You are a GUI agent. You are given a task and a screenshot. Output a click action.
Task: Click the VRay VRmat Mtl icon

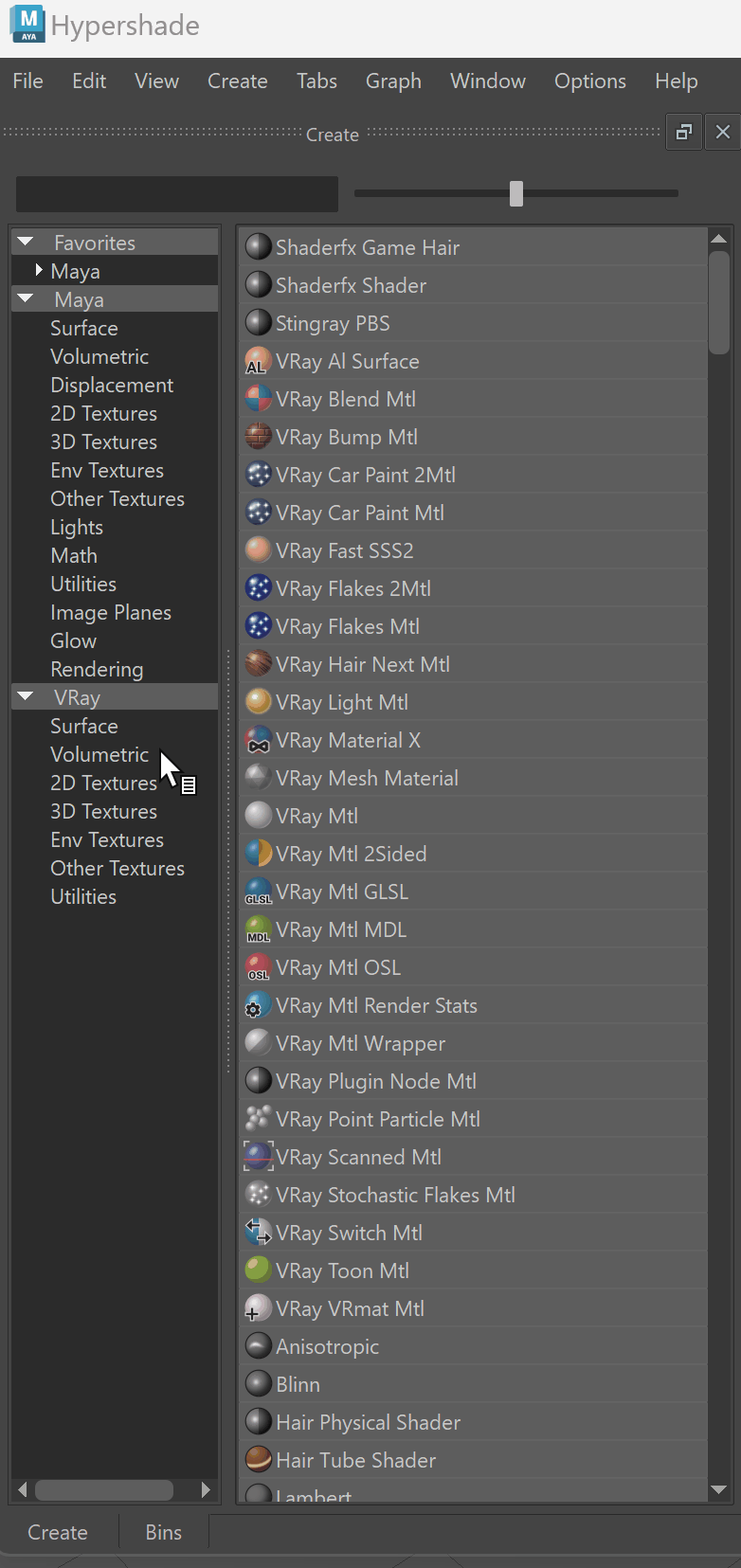coord(259,1308)
